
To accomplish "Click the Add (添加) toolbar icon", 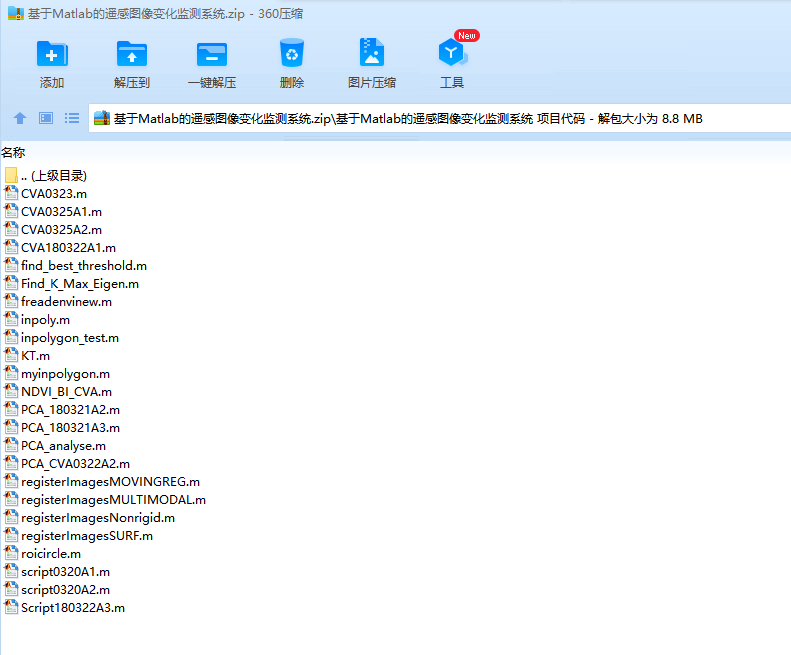I will click(x=52, y=54).
